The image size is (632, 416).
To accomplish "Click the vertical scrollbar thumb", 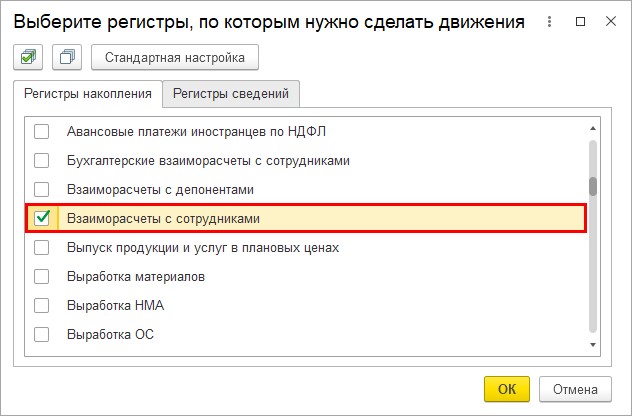I will click(x=592, y=187).
